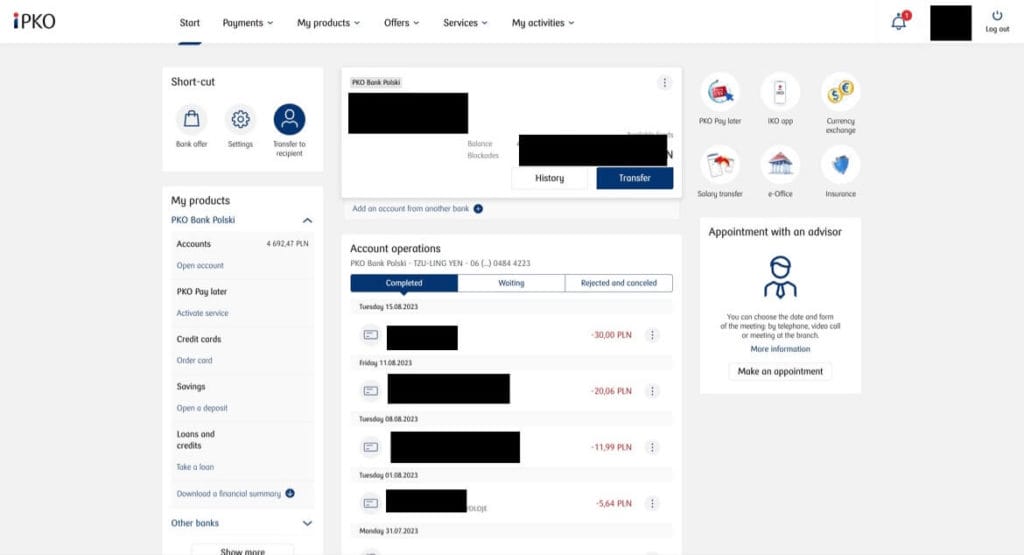Open the Payments dropdown menu
Image resolution: width=1024 pixels, height=555 pixels.
click(x=248, y=23)
